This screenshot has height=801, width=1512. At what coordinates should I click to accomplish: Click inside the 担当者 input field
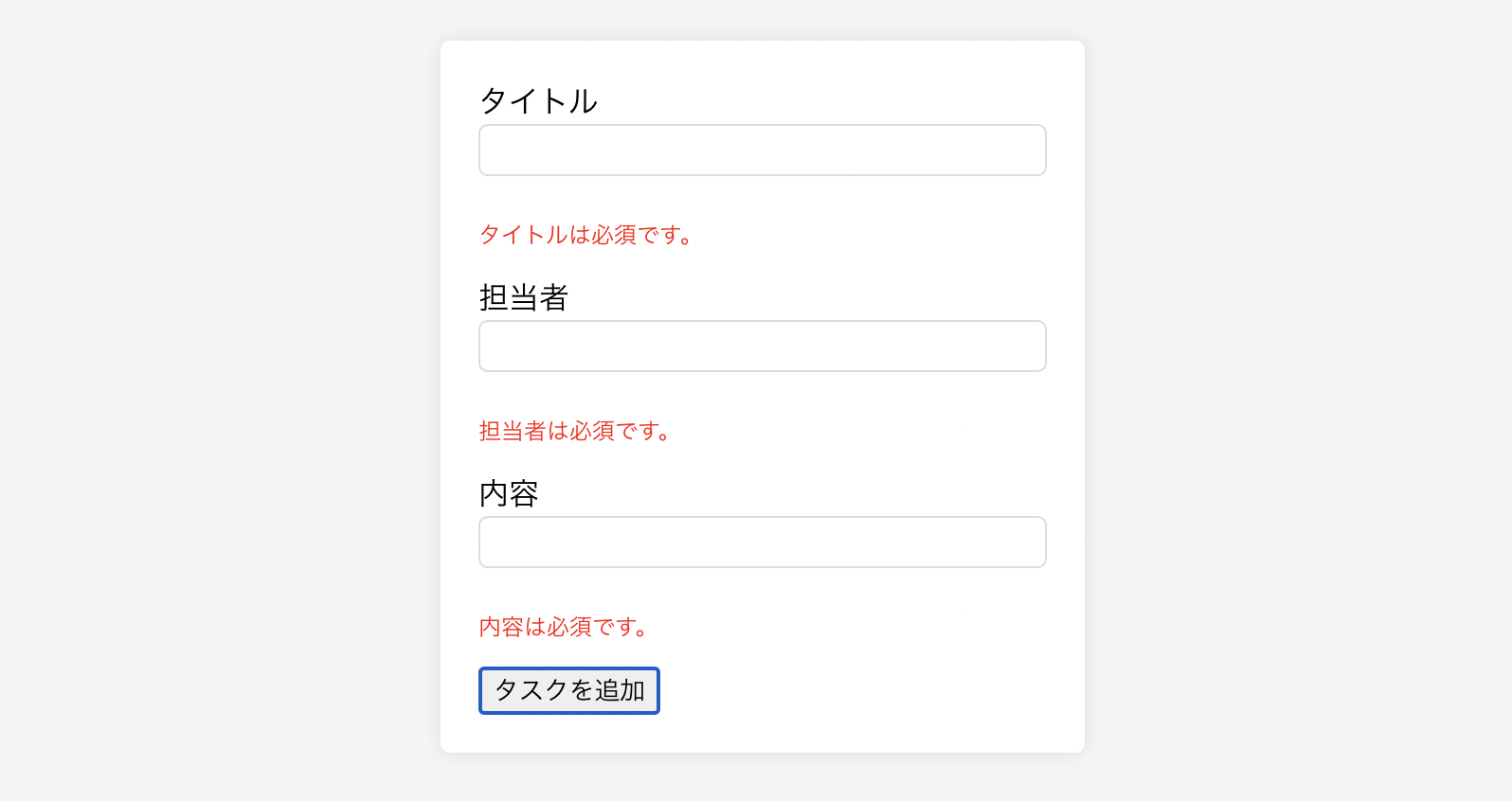[762, 346]
